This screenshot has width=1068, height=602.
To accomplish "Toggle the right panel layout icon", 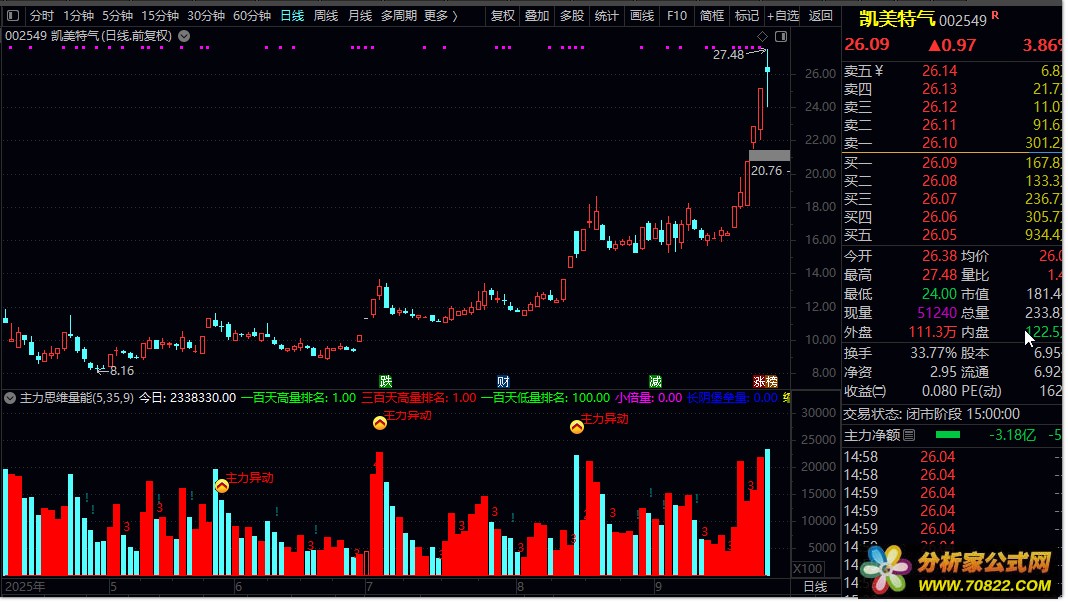I will [781, 36].
